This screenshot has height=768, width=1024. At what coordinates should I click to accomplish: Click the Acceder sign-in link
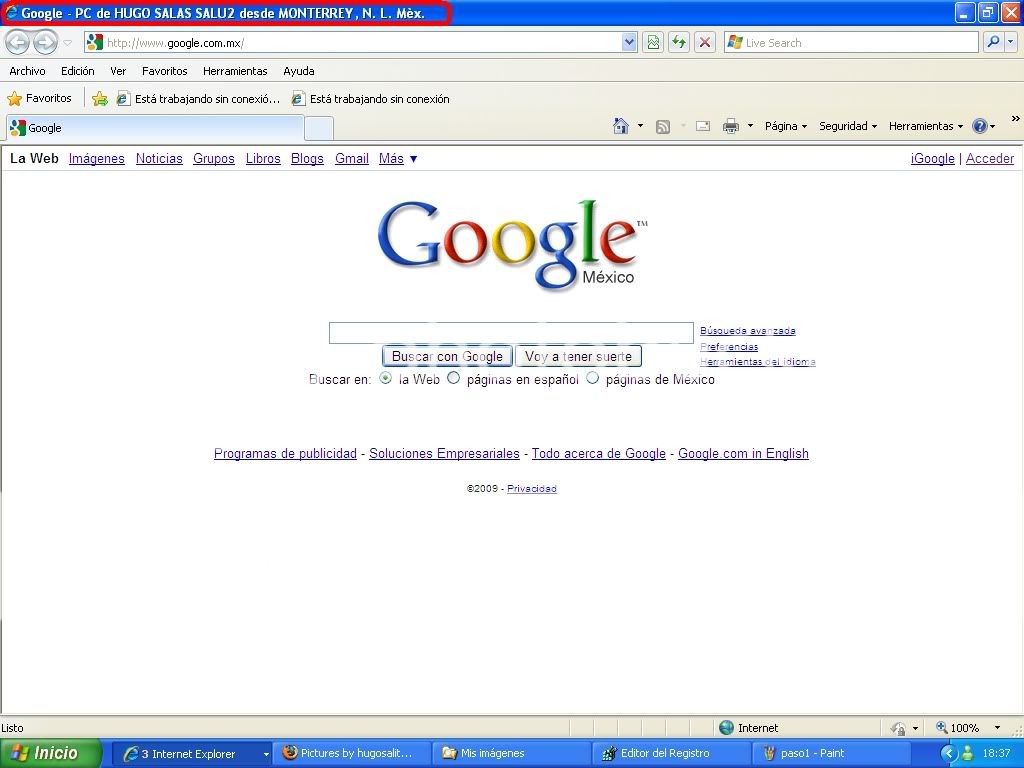click(x=990, y=159)
